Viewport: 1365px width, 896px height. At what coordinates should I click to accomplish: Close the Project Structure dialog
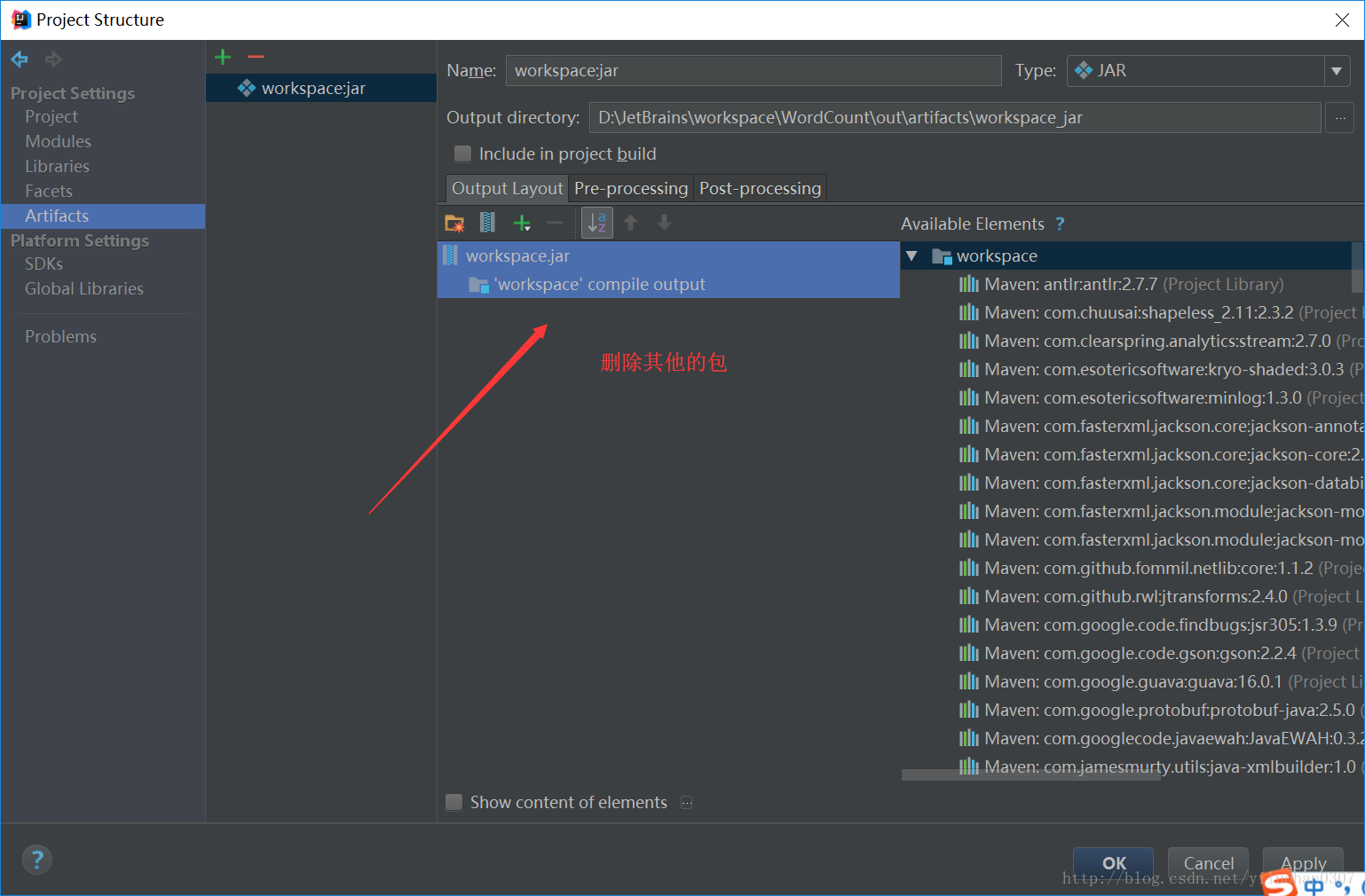pos(1342,20)
